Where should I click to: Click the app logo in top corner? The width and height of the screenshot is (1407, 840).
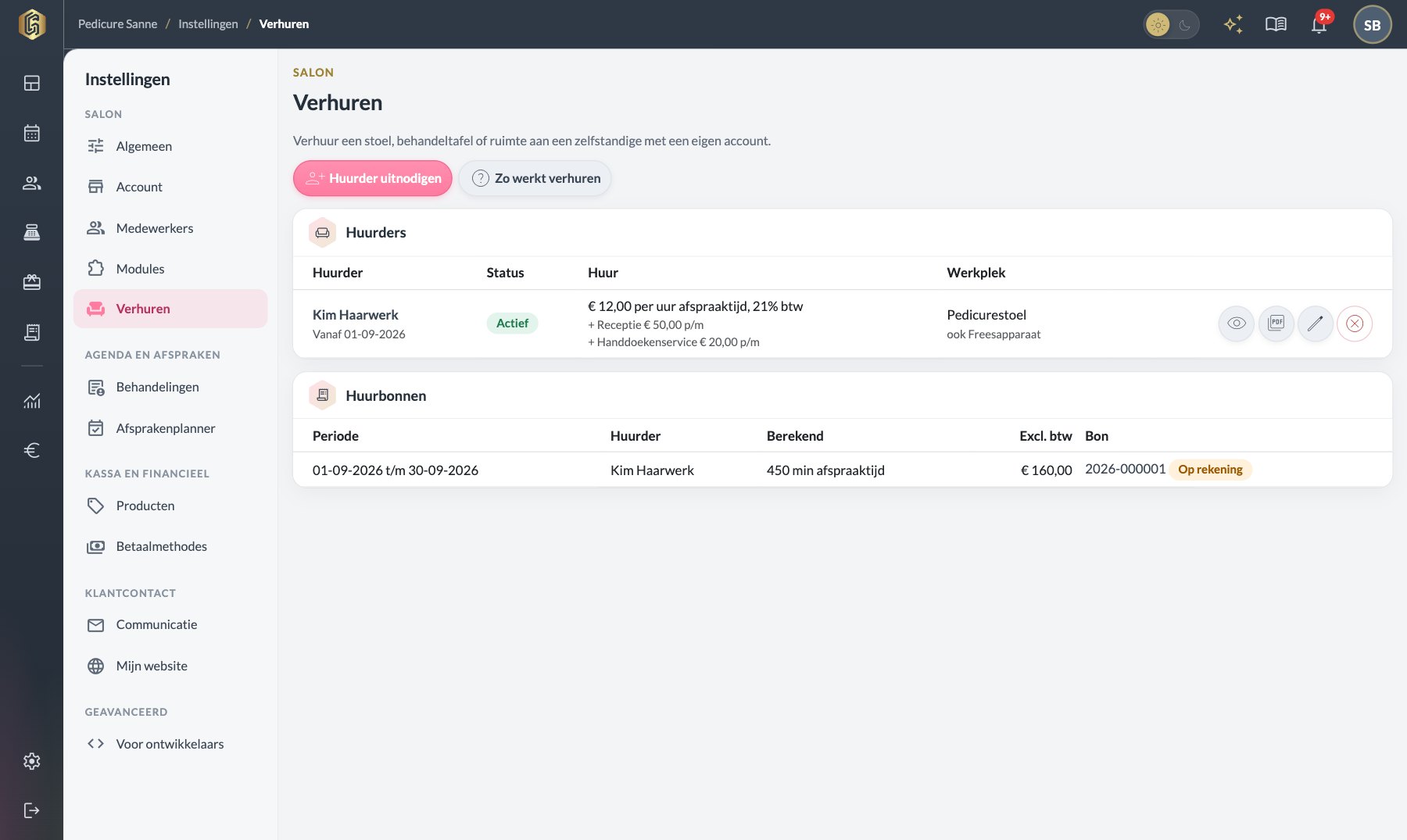31,24
